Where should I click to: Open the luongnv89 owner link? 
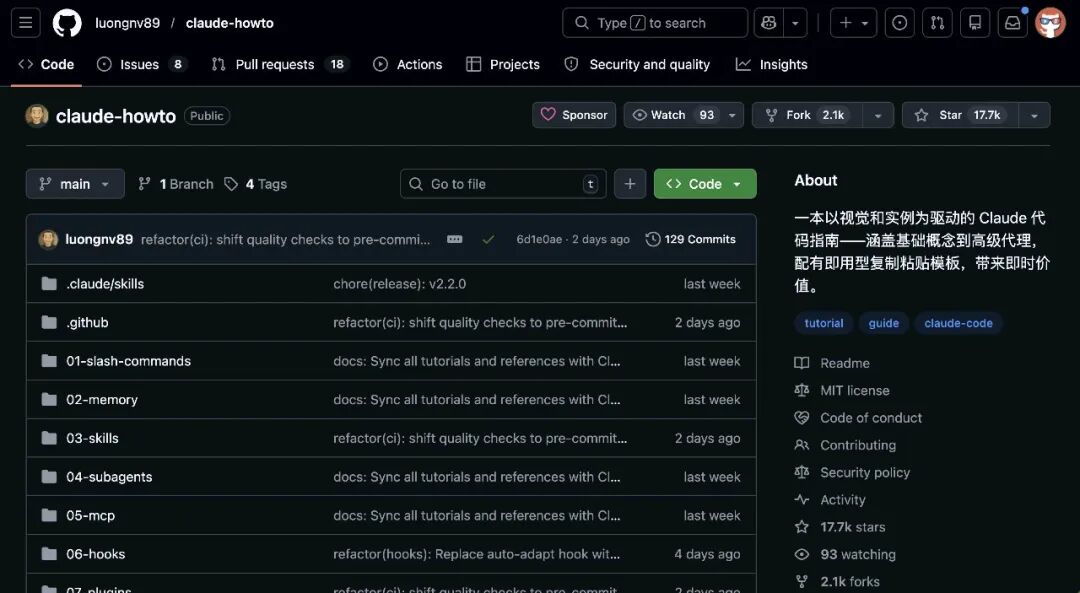pos(127,23)
